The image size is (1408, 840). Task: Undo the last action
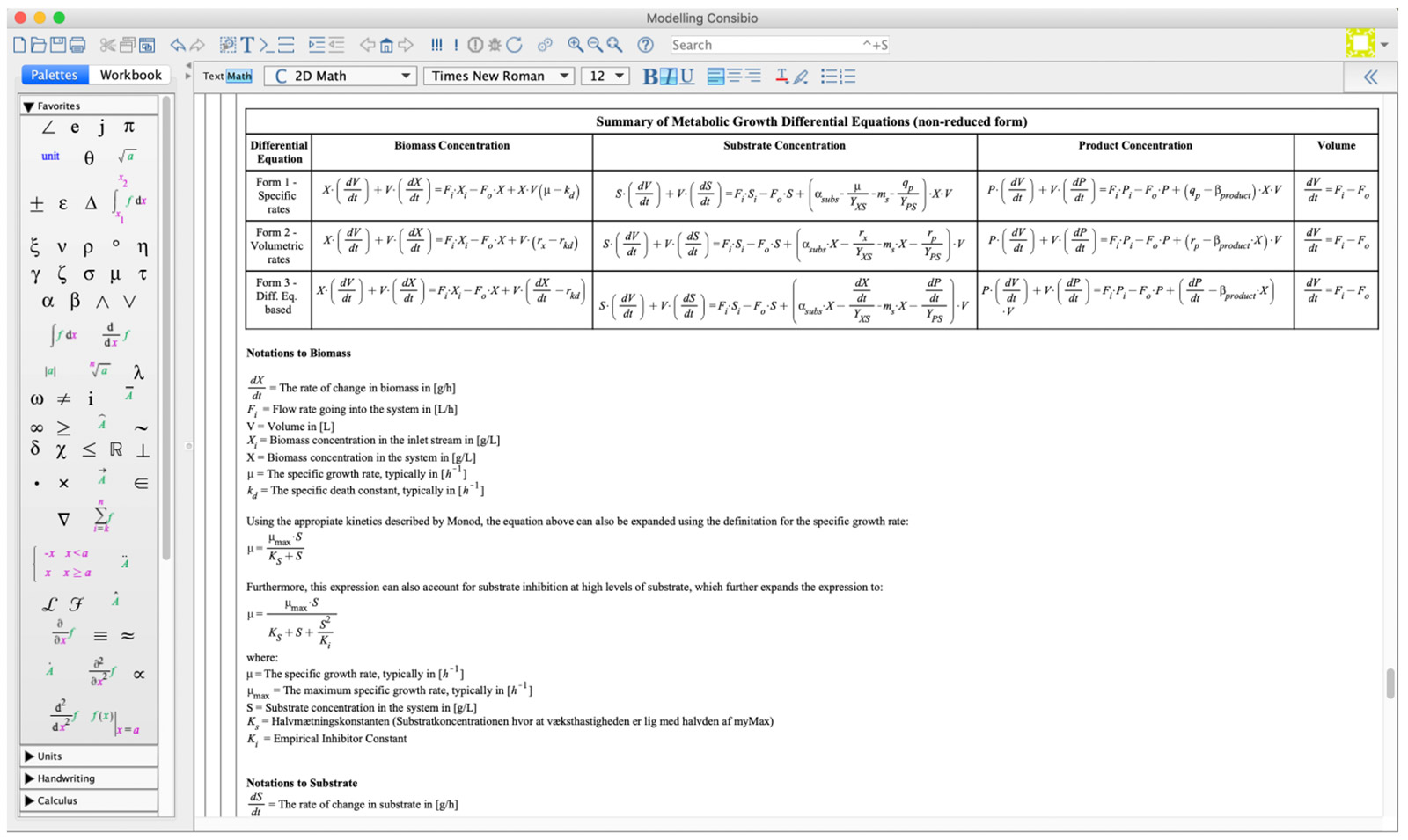(x=181, y=44)
